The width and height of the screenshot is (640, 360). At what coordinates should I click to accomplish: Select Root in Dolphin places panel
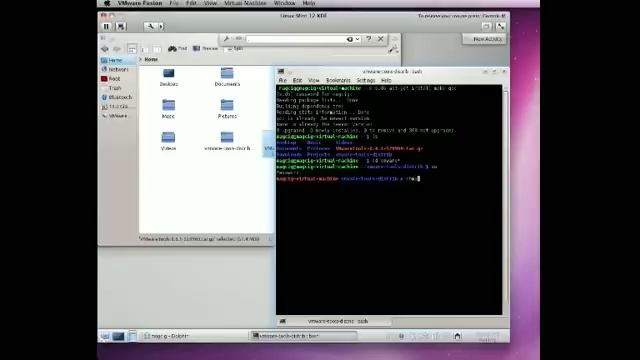pyautogui.click(x=117, y=78)
